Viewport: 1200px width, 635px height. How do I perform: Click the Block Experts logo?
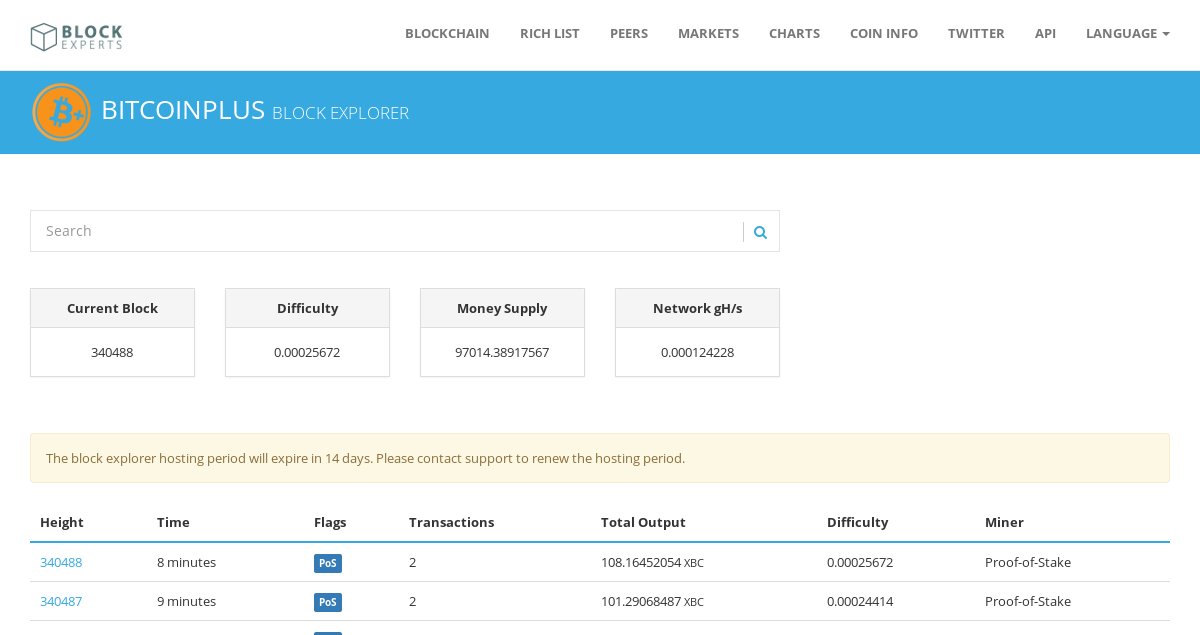pyautogui.click(x=76, y=36)
